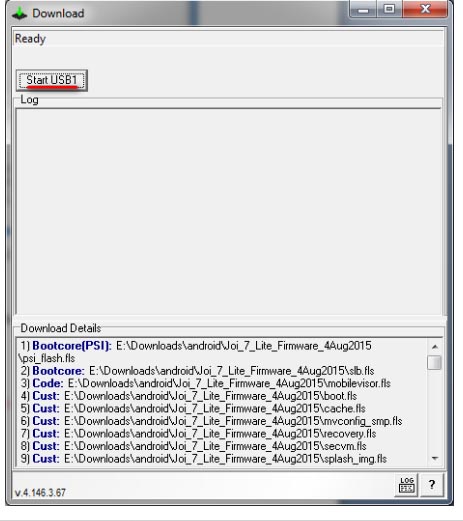This screenshot has height=521, width=463.
Task: Click inside the empty Log area
Action: (x=229, y=211)
